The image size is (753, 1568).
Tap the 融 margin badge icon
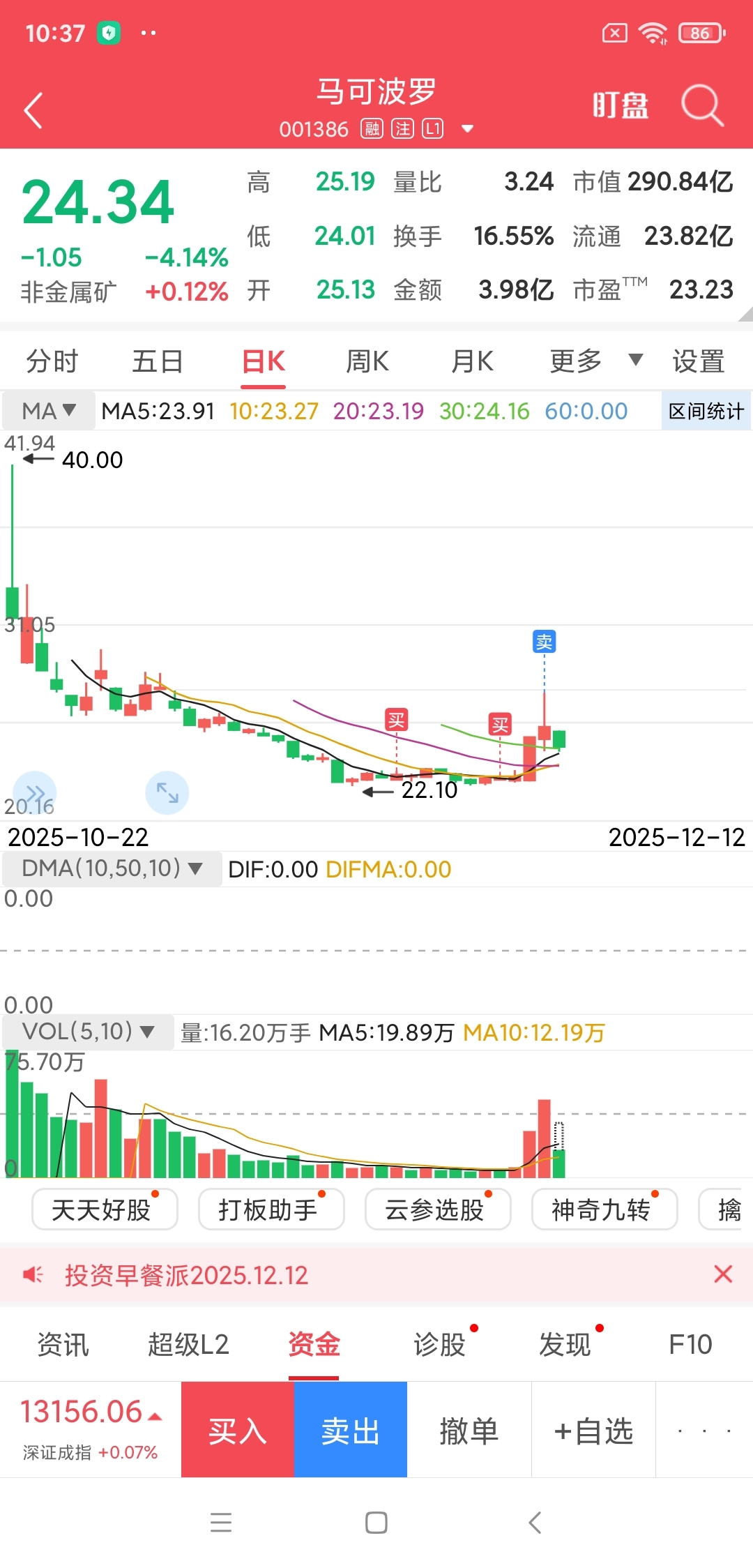(372, 129)
